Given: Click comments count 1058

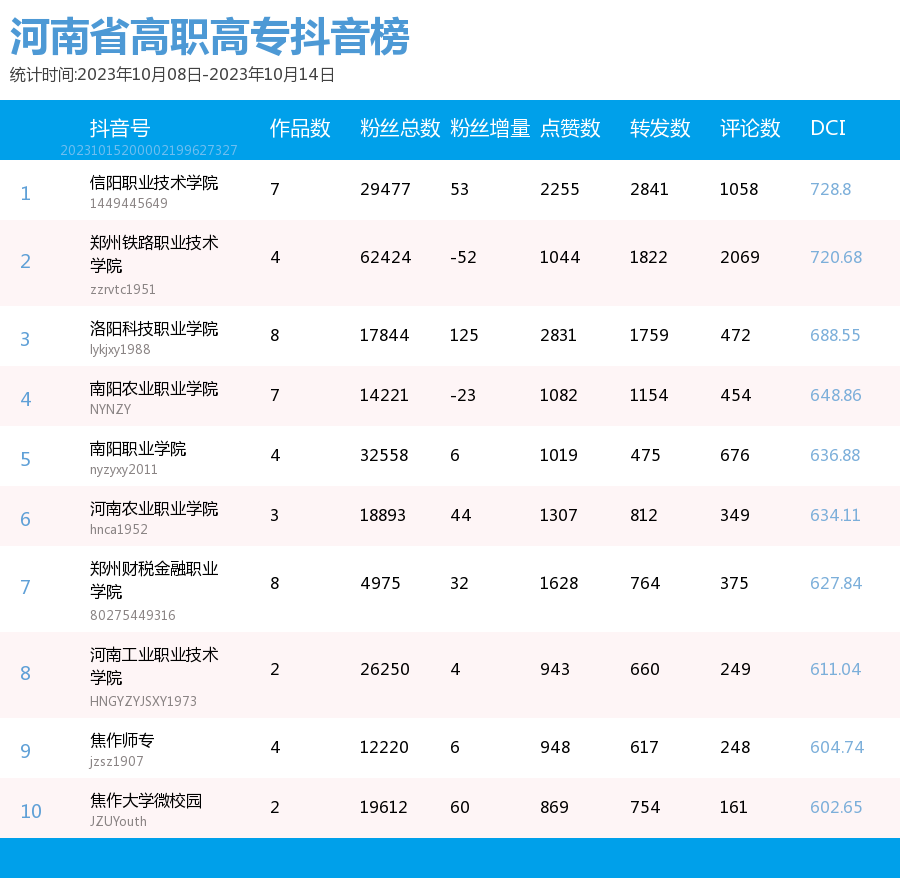Looking at the screenshot, I should [739, 189].
